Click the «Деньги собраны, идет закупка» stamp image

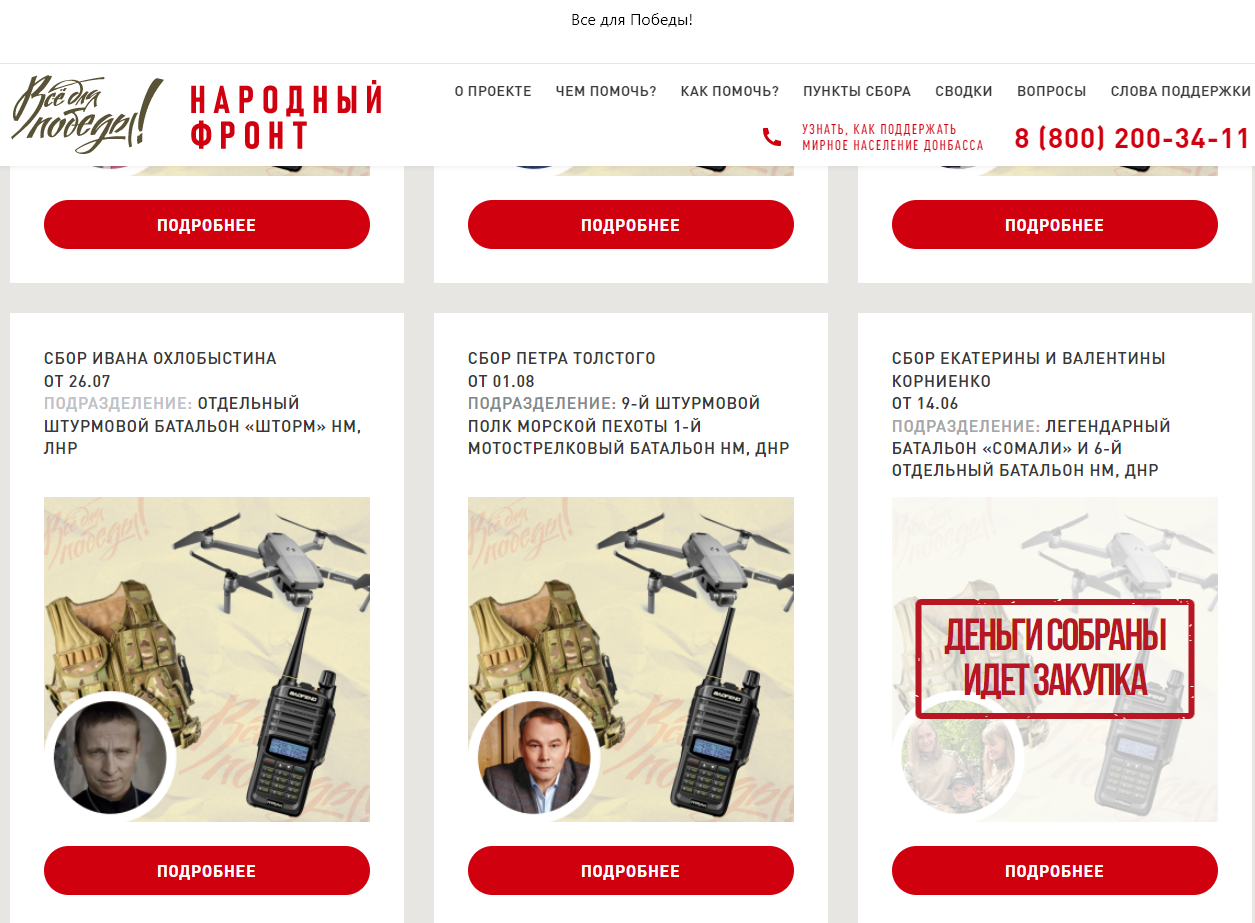pyautogui.click(x=1055, y=659)
